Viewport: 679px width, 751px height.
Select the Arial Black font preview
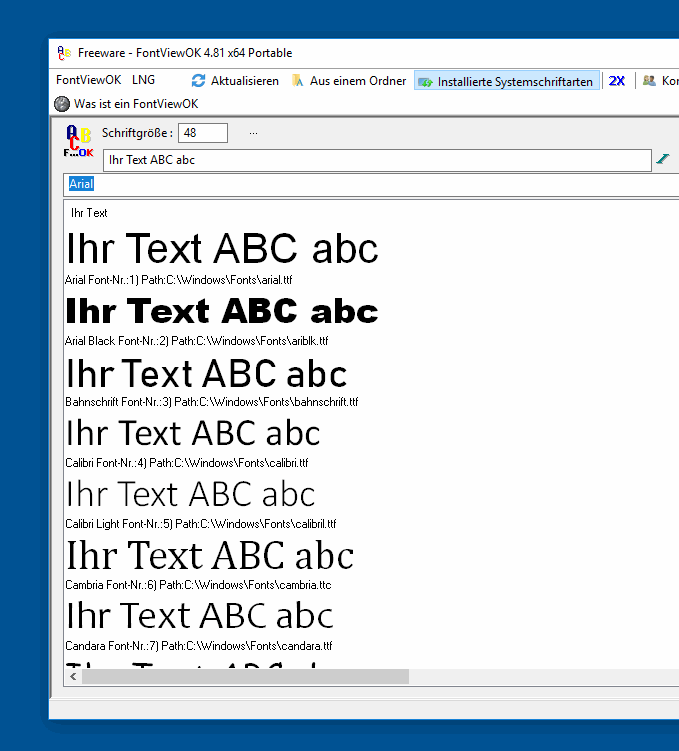pos(222,311)
